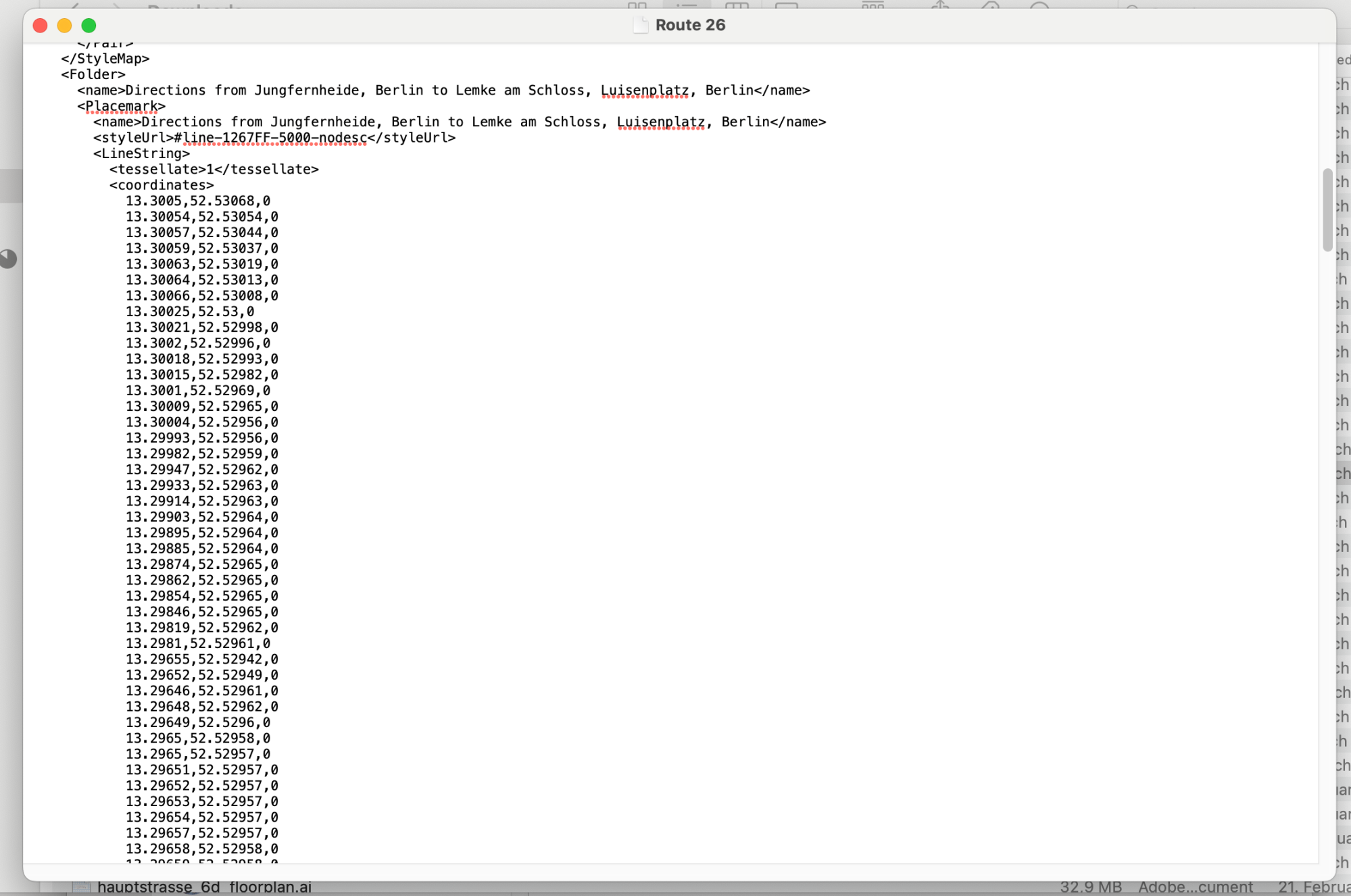Viewport: 1351px width, 896px height.
Task: Click coordinate line 13.29874,52.52965,0
Action: coord(202,565)
